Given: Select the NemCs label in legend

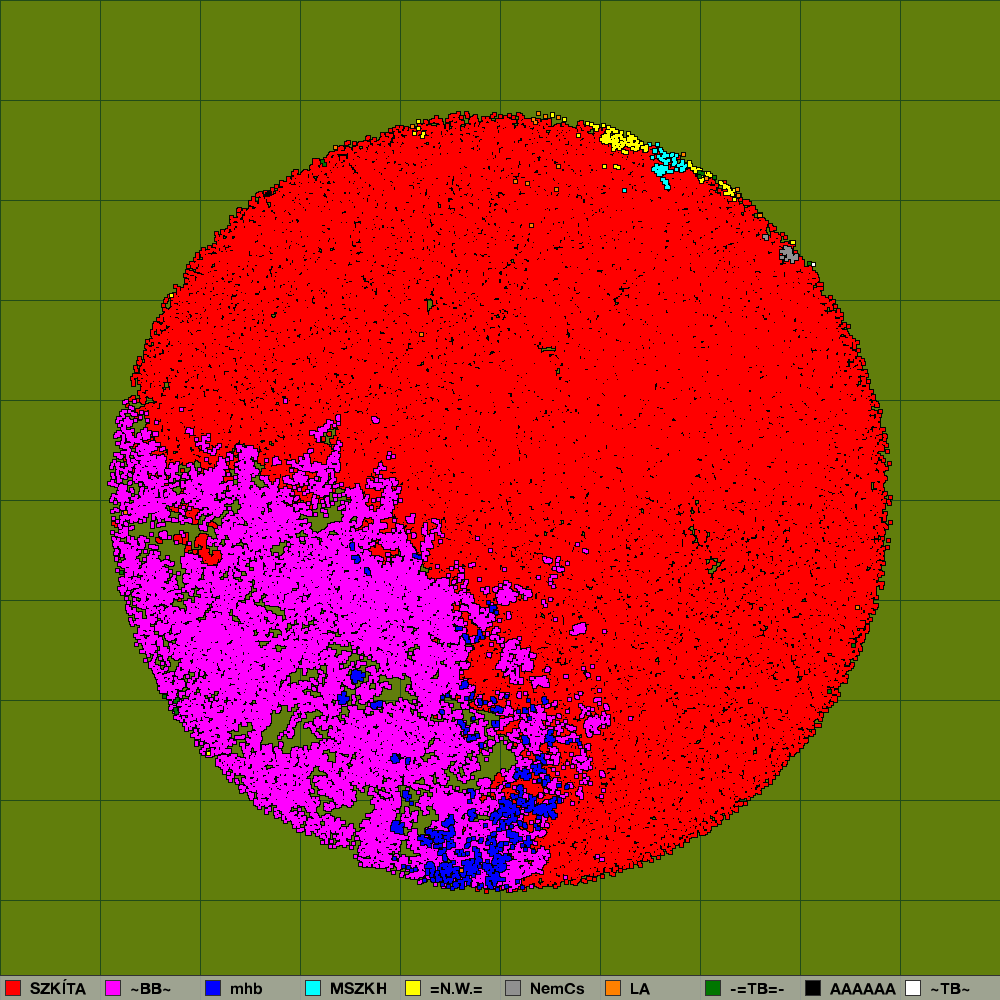Looking at the screenshot, I should click(557, 989).
